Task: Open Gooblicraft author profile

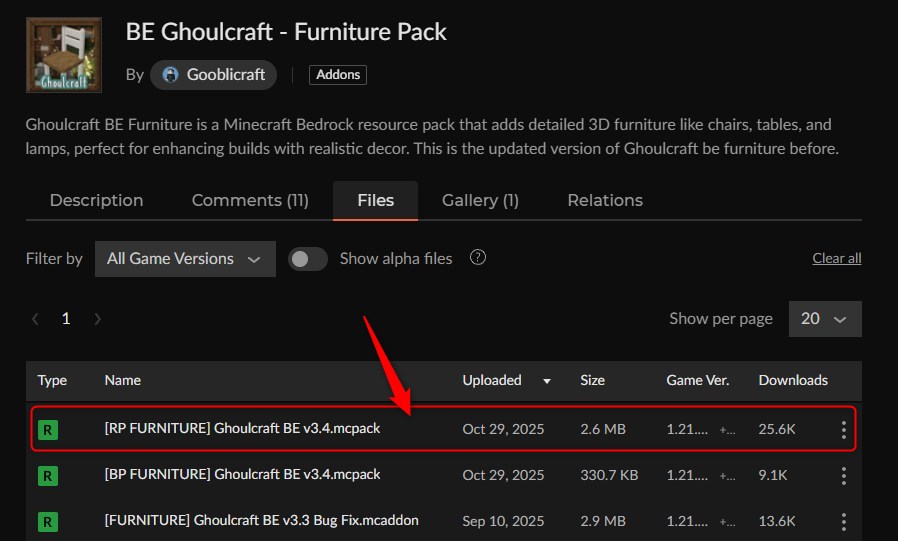Action: click(x=213, y=75)
